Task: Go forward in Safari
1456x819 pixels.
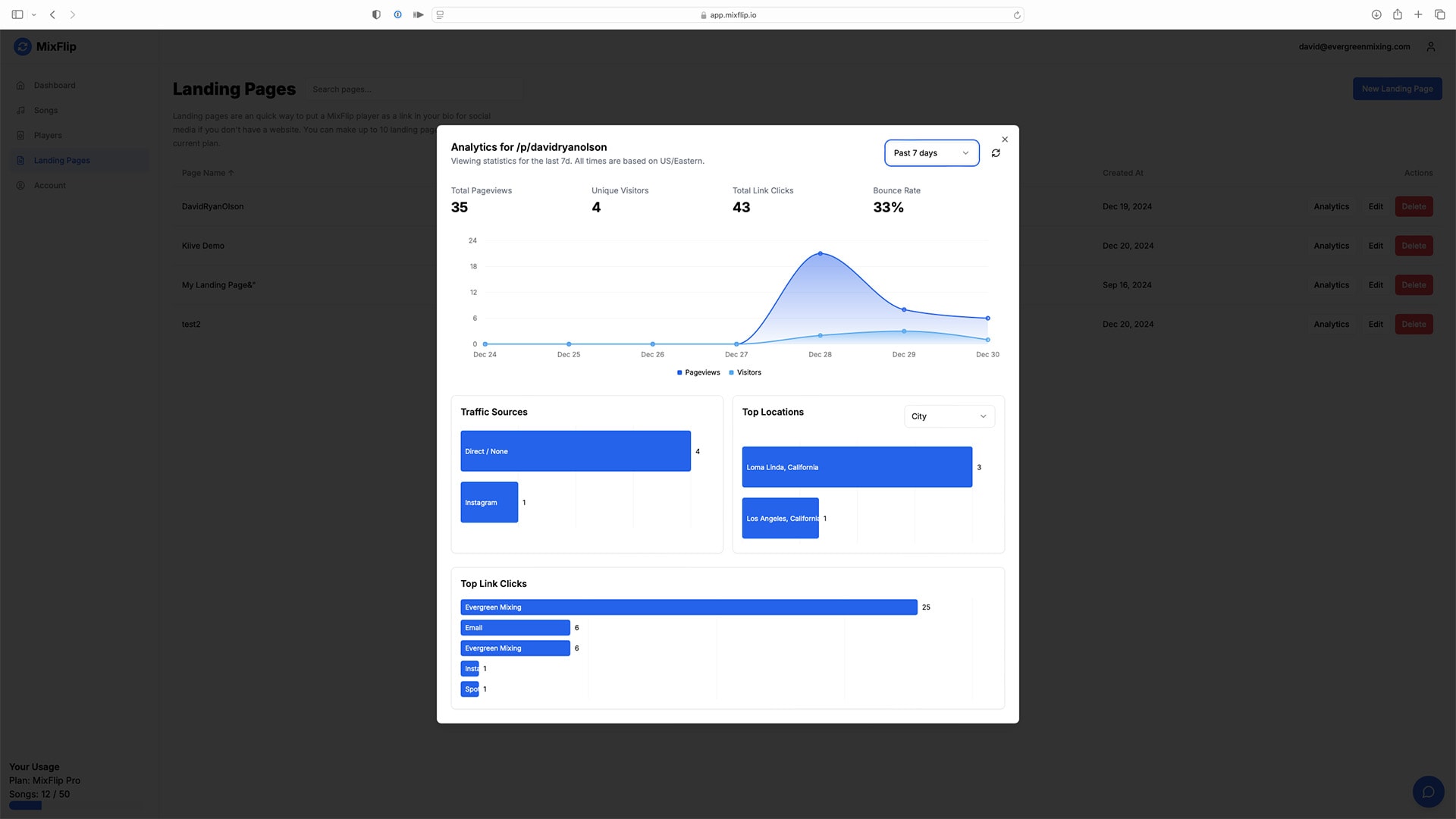Action: [x=73, y=14]
